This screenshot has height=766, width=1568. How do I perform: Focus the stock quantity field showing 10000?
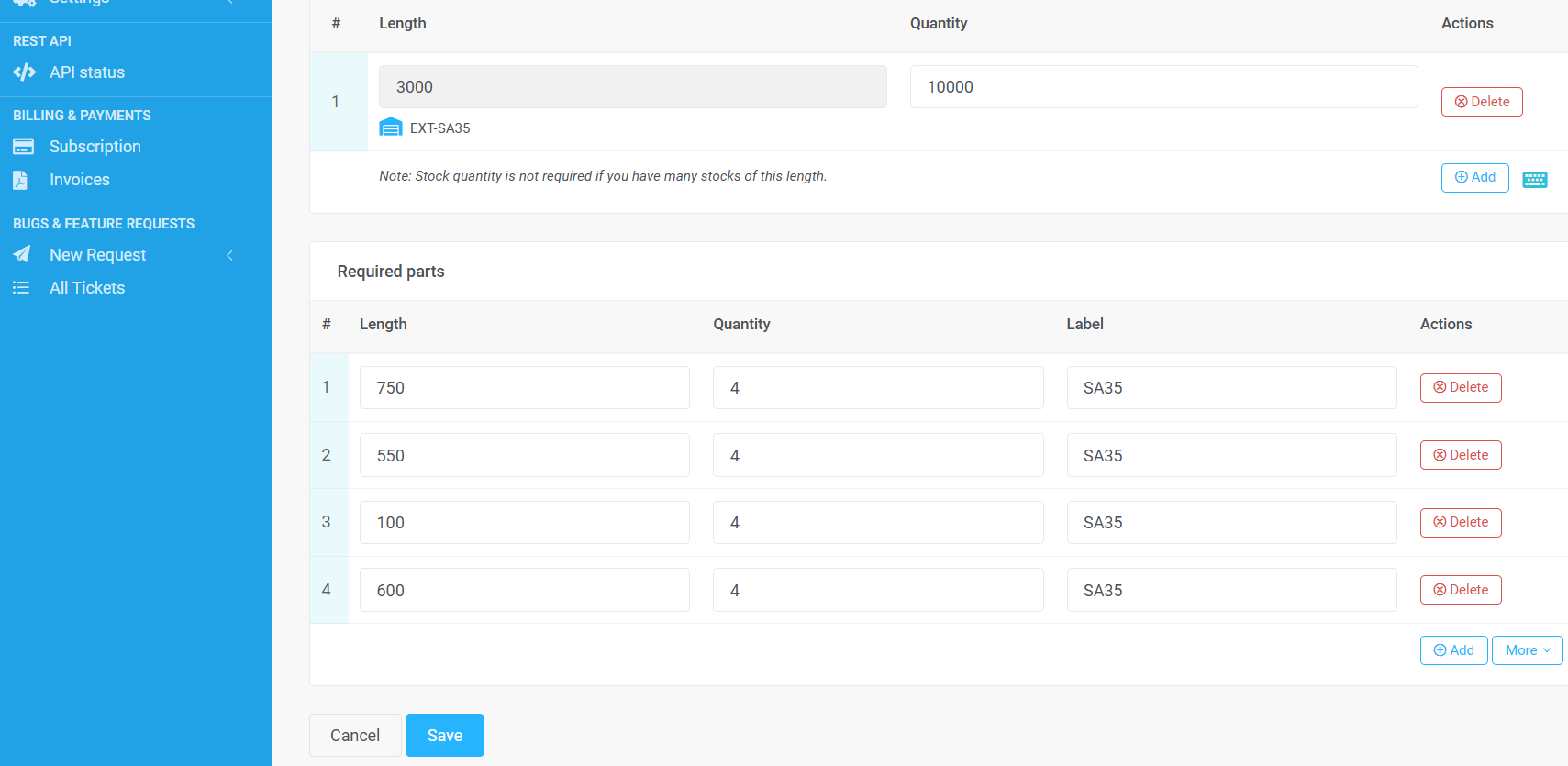[1163, 87]
